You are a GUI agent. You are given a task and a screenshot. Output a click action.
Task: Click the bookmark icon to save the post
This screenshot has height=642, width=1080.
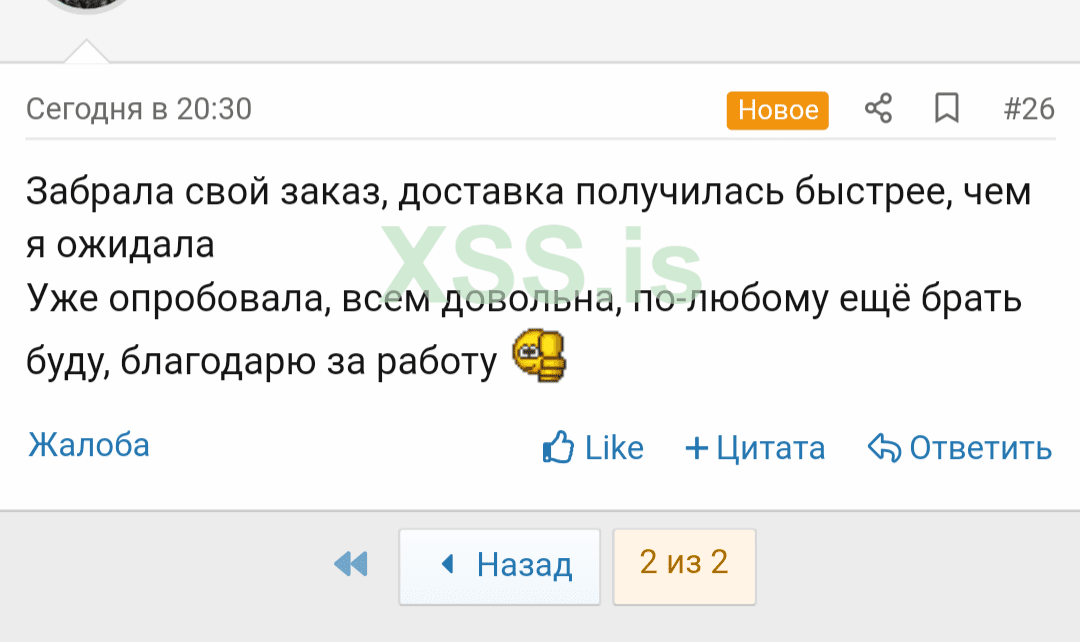click(x=947, y=110)
